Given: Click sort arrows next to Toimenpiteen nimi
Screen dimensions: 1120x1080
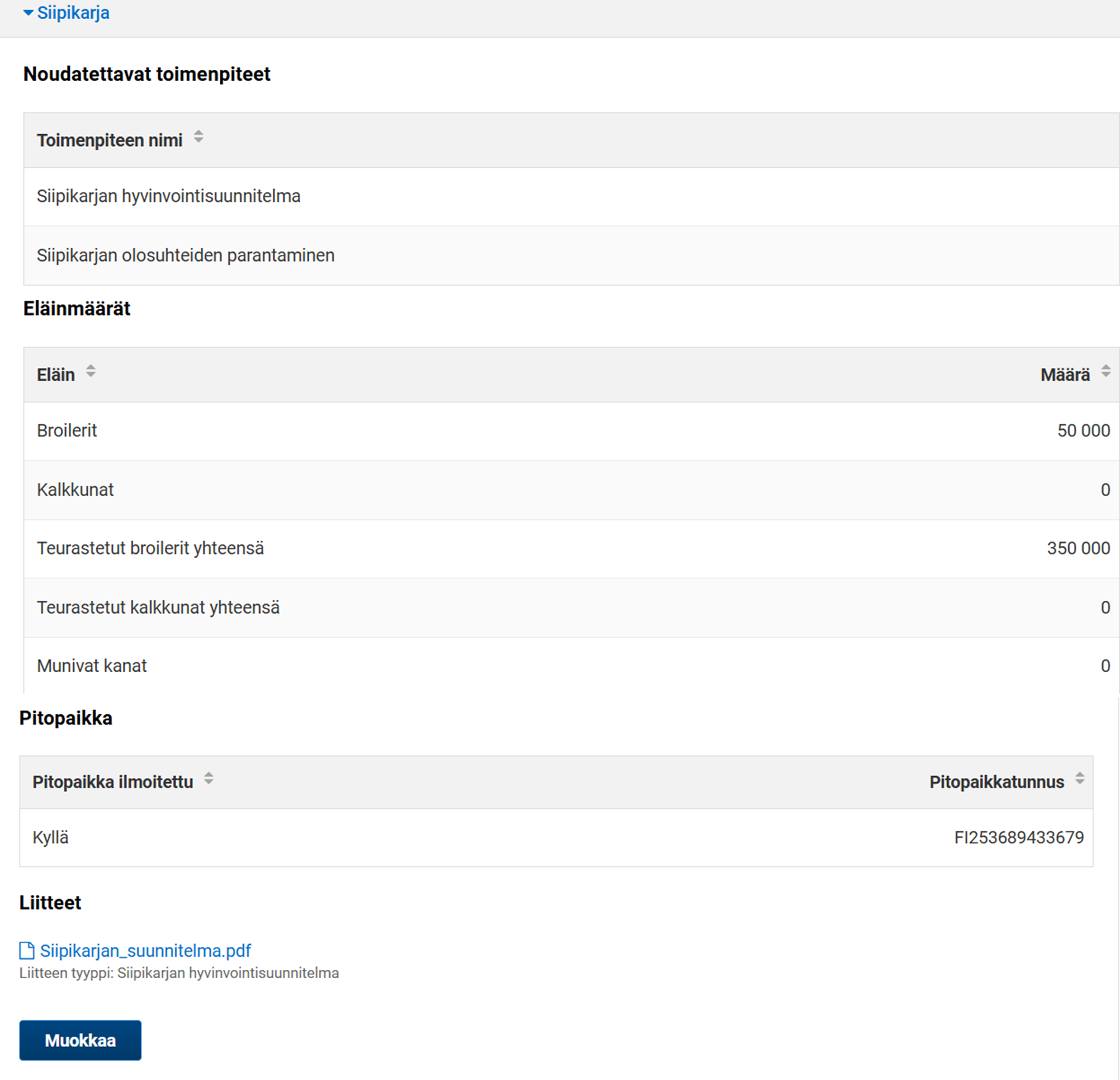Looking at the screenshot, I should (x=199, y=136).
